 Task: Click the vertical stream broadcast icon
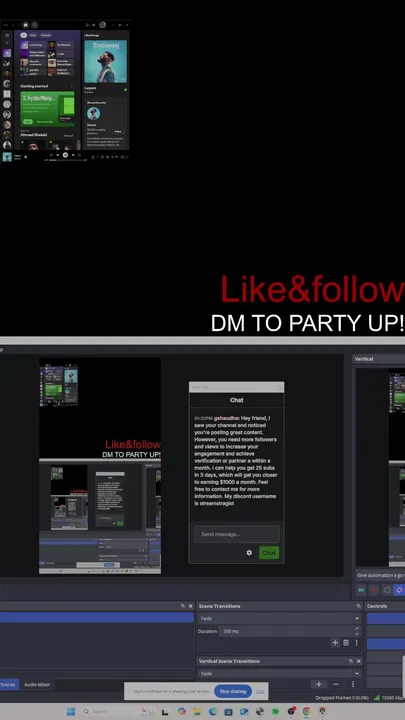point(361,590)
